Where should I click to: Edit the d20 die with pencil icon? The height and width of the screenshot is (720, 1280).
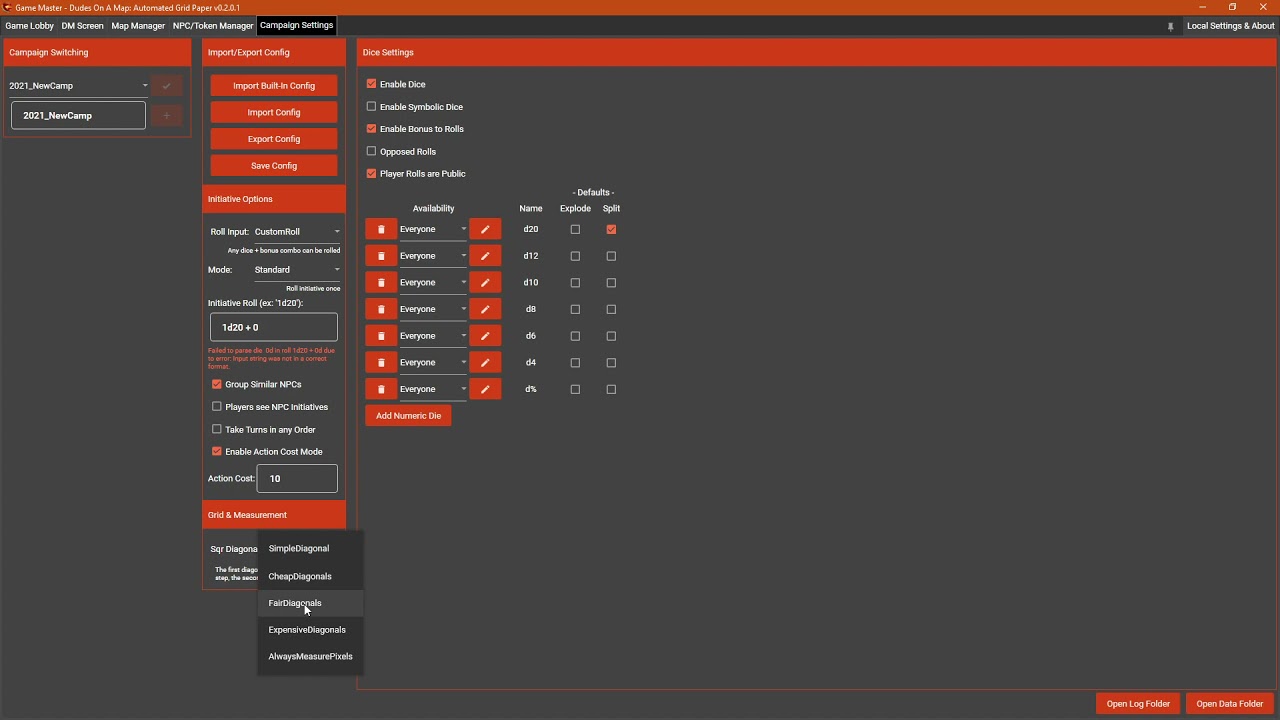click(485, 230)
